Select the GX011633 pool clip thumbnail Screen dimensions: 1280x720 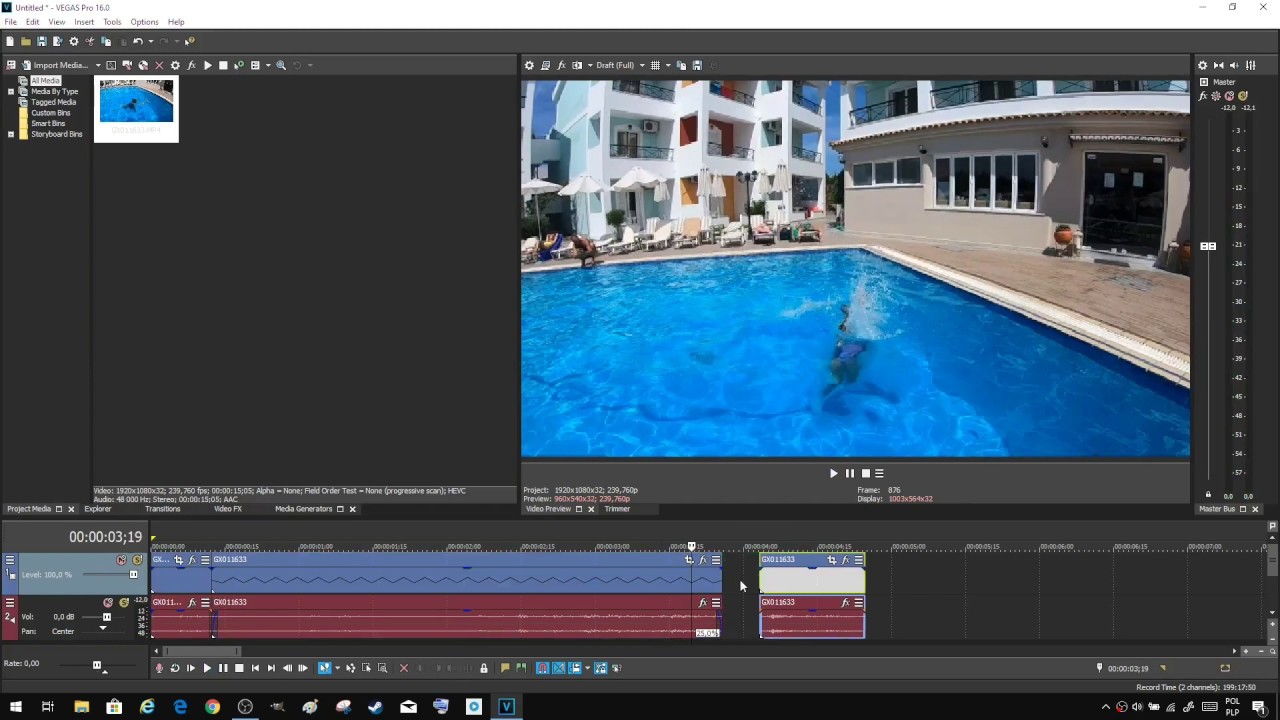click(136, 109)
